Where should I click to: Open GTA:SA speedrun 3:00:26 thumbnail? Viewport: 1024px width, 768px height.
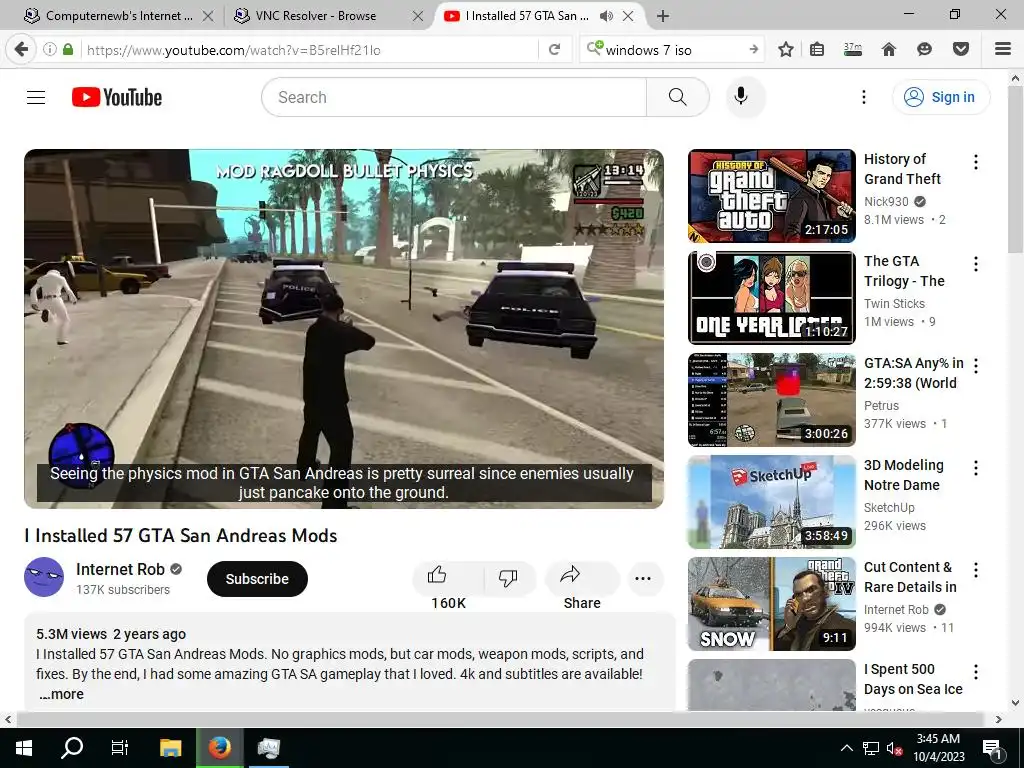(771, 400)
